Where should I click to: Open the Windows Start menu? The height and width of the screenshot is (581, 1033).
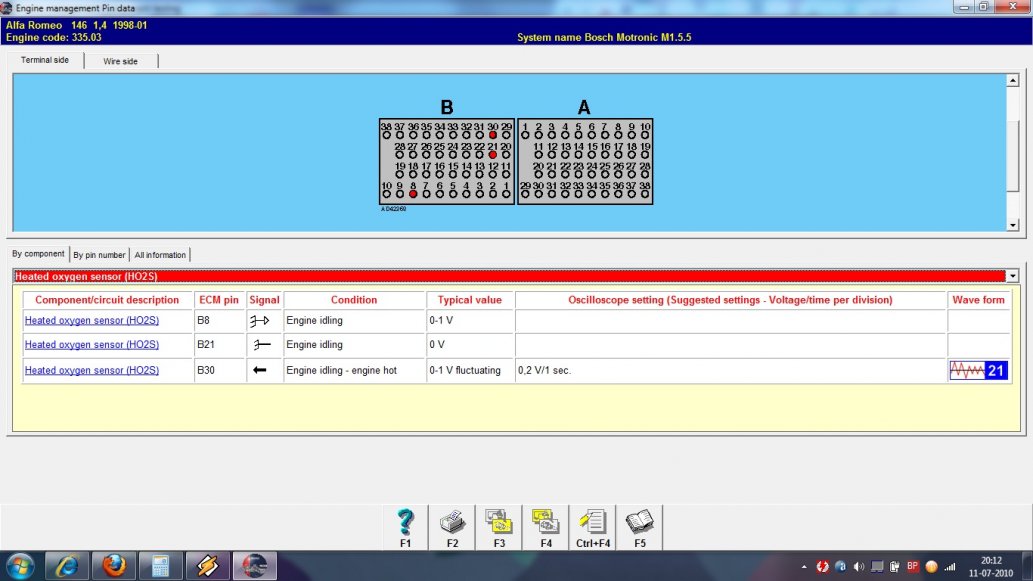pos(20,566)
